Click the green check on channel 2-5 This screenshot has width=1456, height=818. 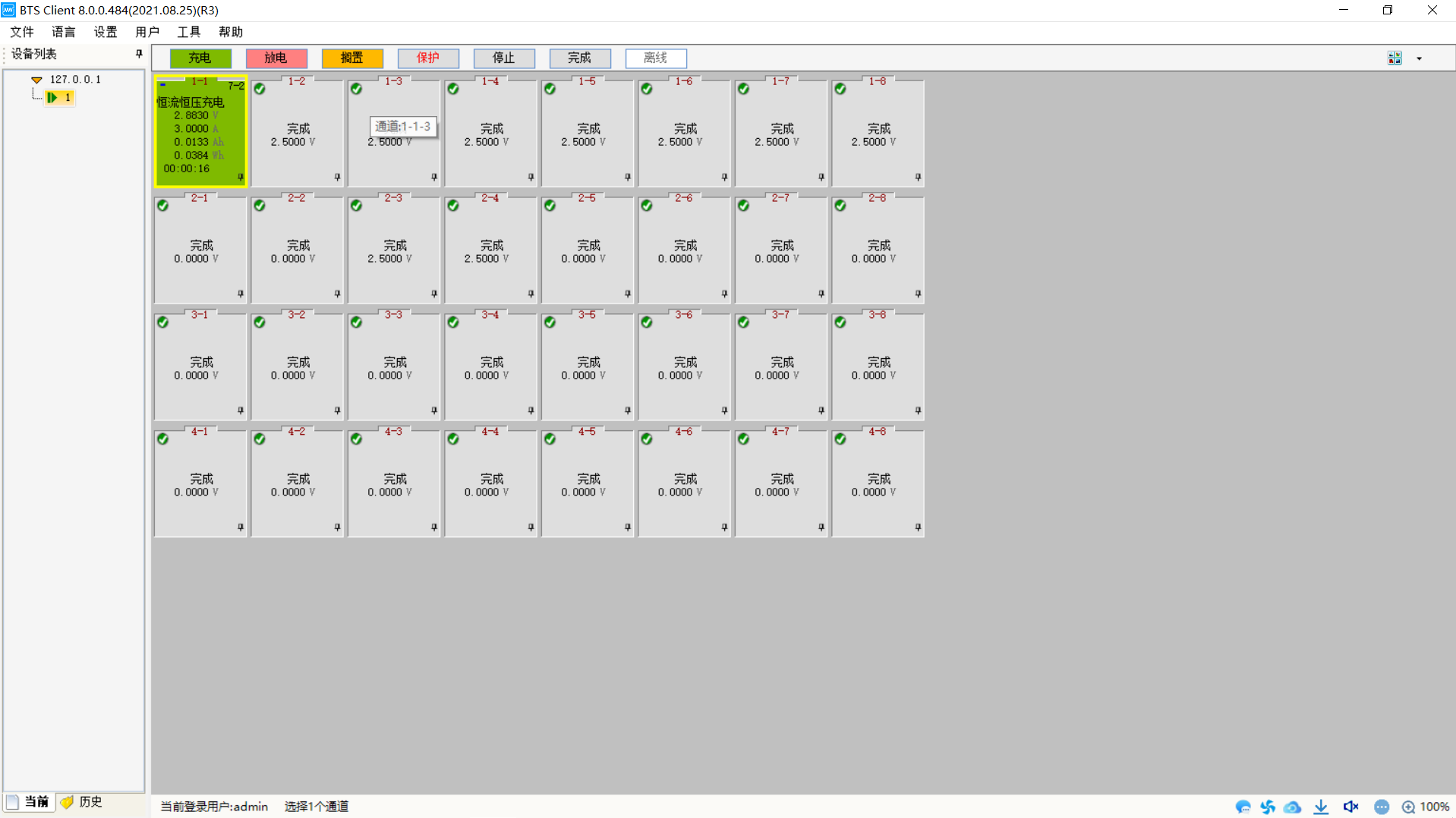[x=550, y=206]
